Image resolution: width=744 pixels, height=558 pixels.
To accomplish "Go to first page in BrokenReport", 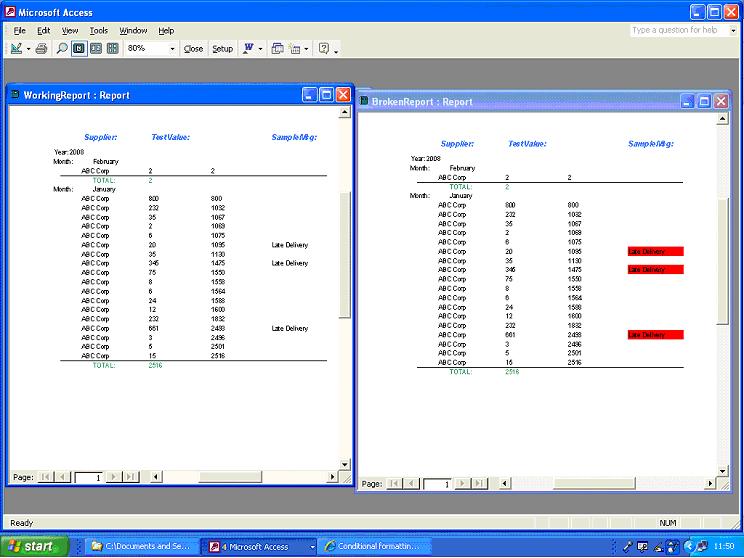I will (393, 484).
